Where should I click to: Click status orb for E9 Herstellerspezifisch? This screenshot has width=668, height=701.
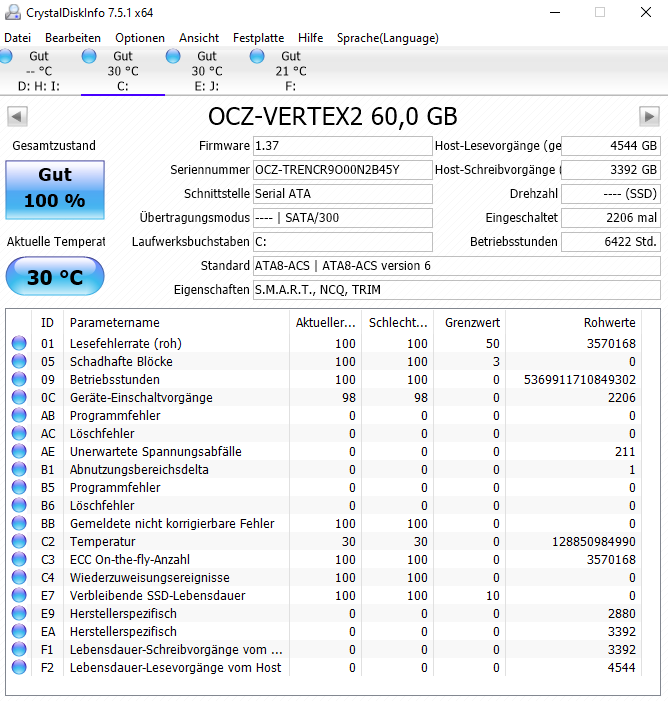click(x=19, y=613)
